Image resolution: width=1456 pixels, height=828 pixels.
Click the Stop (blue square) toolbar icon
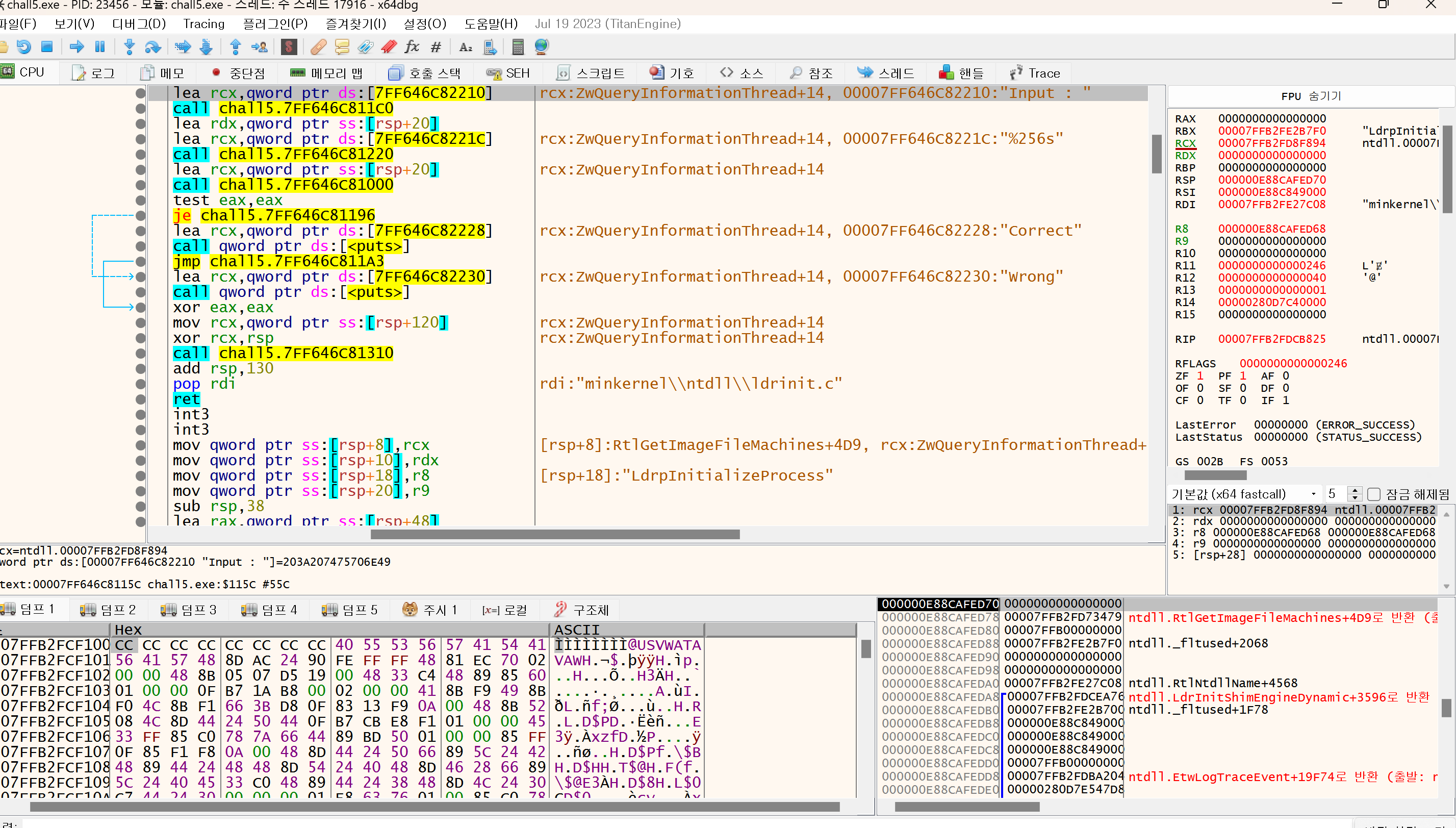click(x=47, y=46)
